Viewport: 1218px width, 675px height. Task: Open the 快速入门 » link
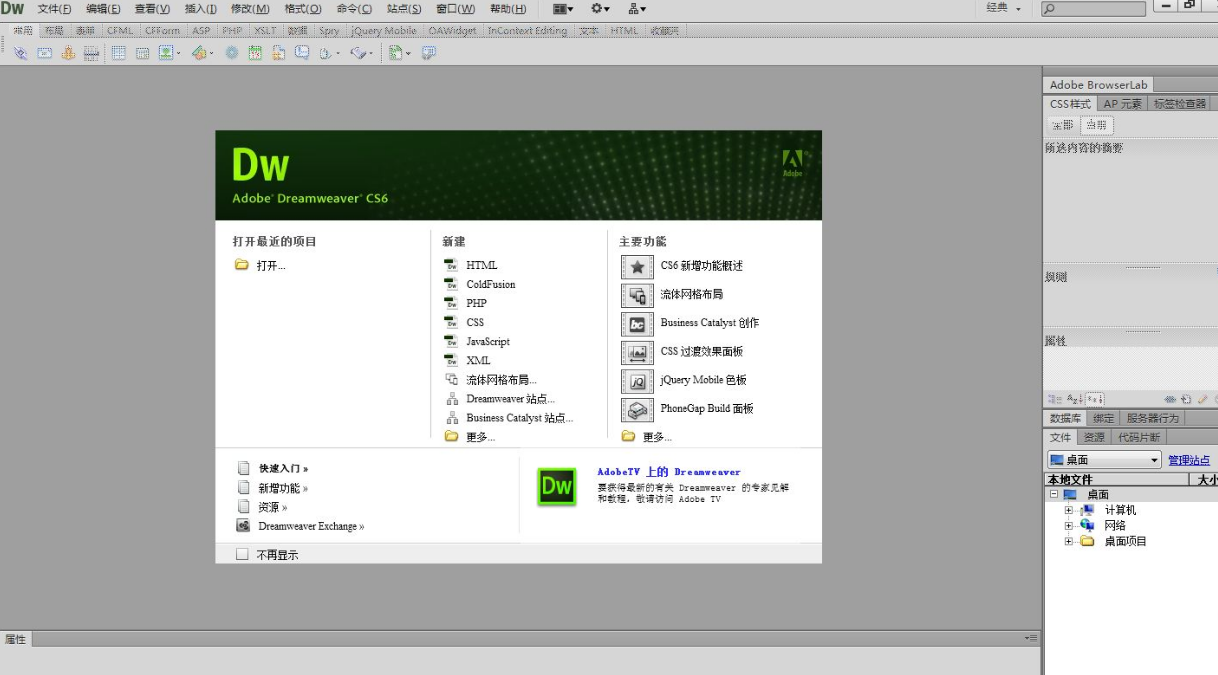(283, 468)
